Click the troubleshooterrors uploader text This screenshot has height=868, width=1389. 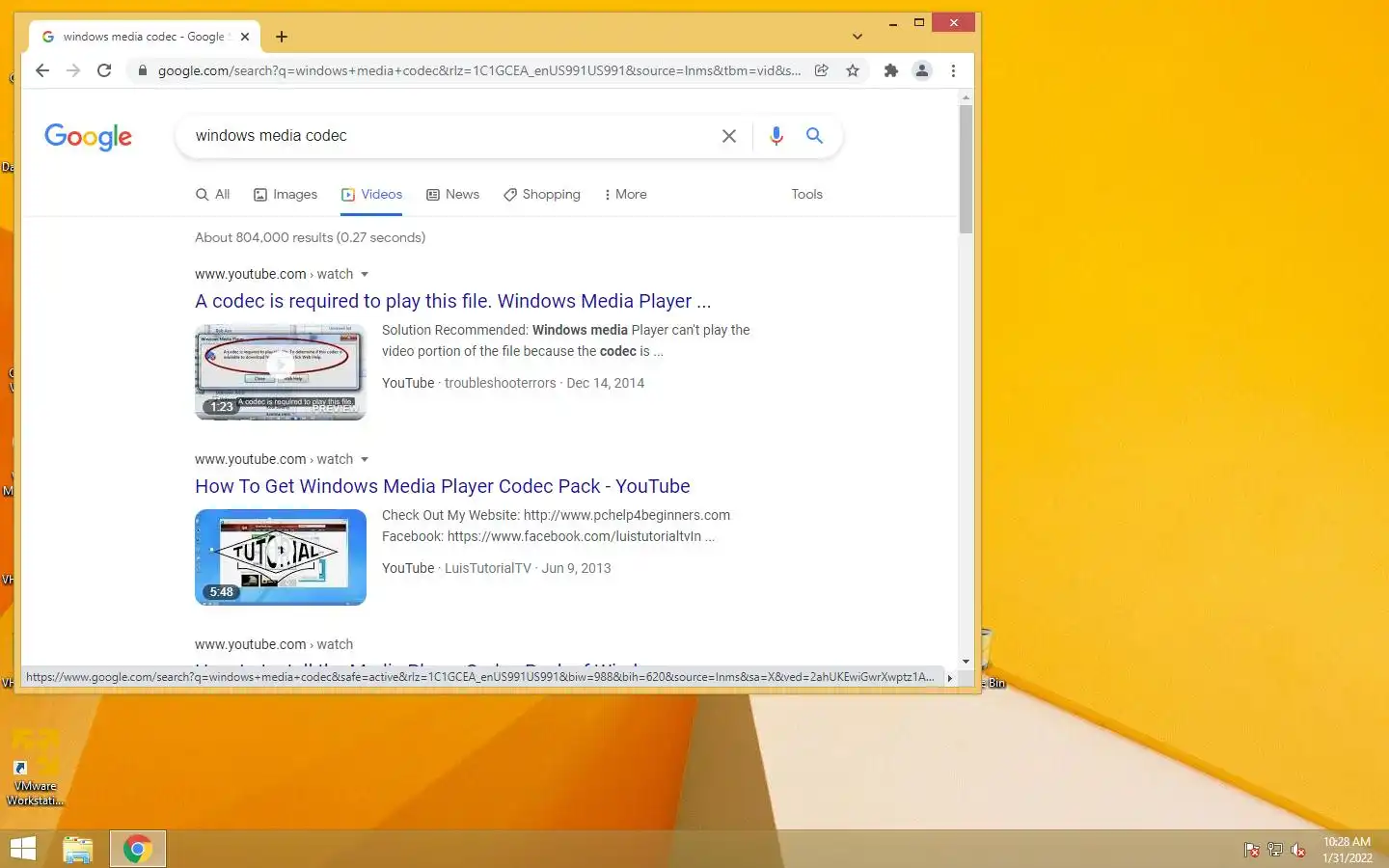[x=500, y=383]
